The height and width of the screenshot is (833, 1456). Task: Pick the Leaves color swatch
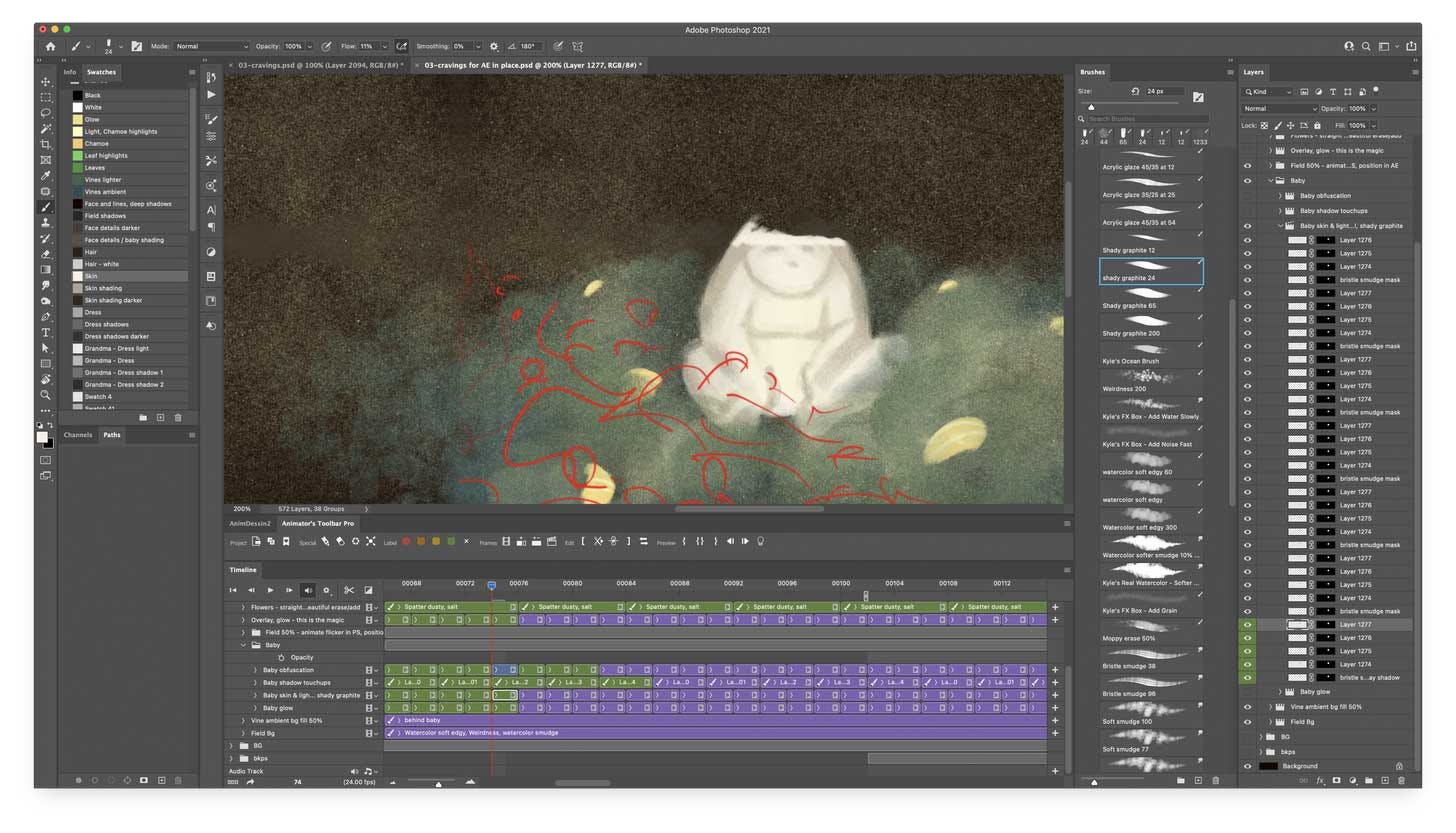pyautogui.click(x=77, y=168)
